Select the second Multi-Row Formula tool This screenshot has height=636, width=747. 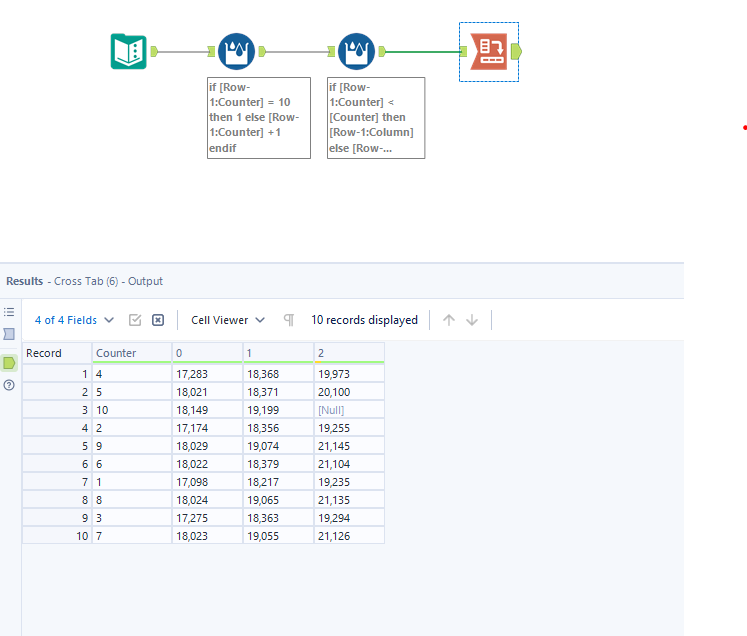coord(356,51)
